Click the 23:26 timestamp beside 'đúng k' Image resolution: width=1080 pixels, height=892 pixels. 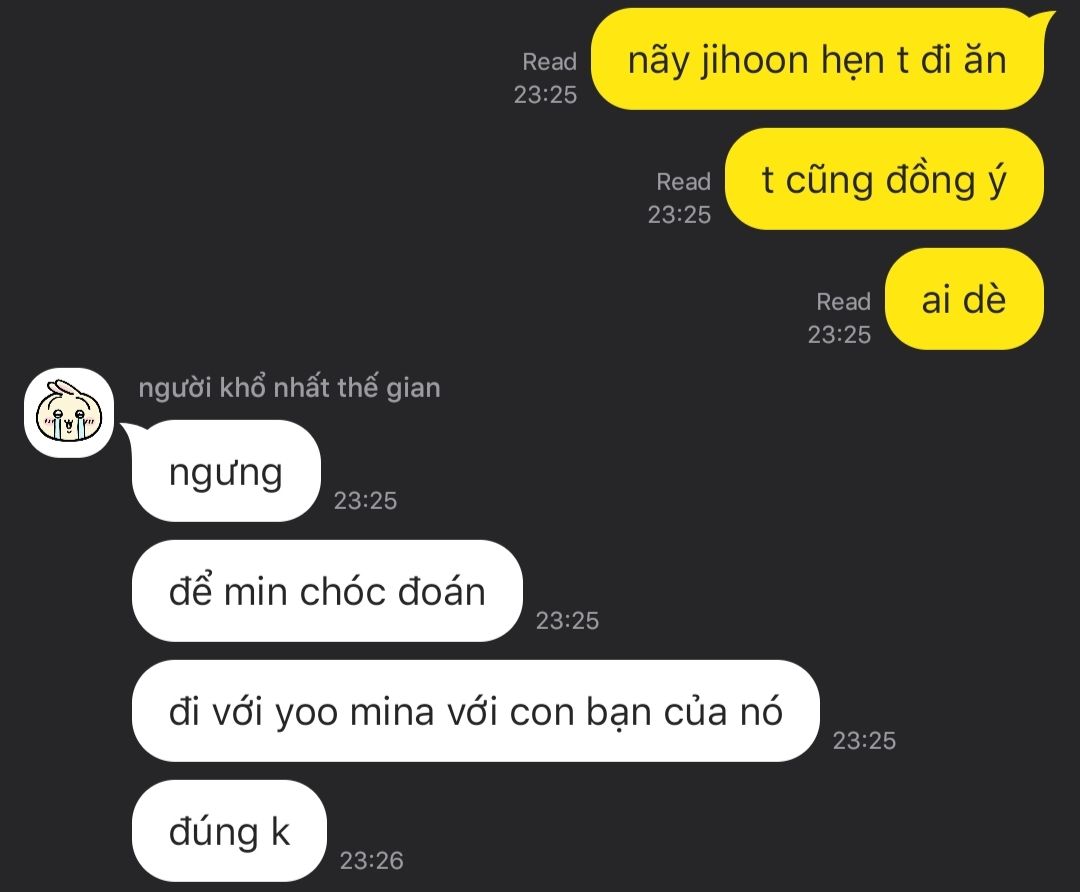[371, 860]
